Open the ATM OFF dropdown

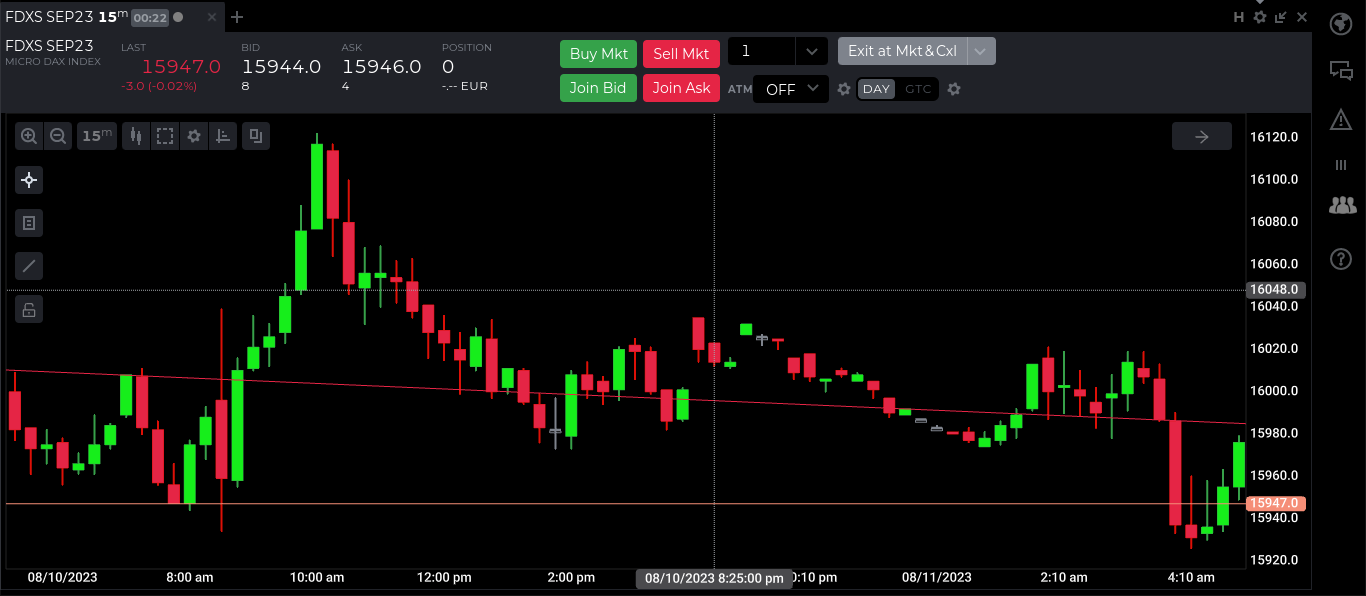(x=791, y=89)
